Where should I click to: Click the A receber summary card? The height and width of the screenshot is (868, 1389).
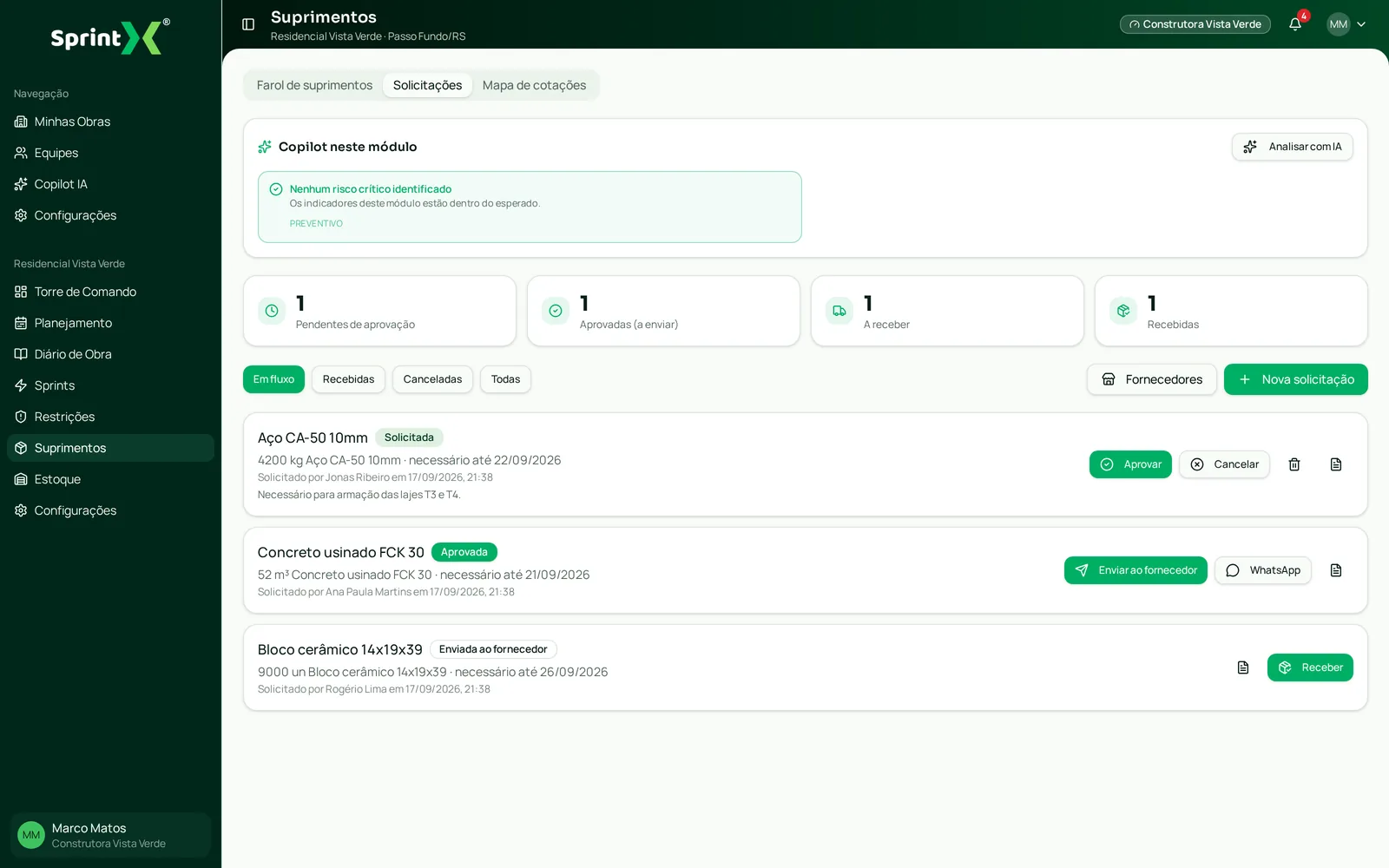click(947, 311)
